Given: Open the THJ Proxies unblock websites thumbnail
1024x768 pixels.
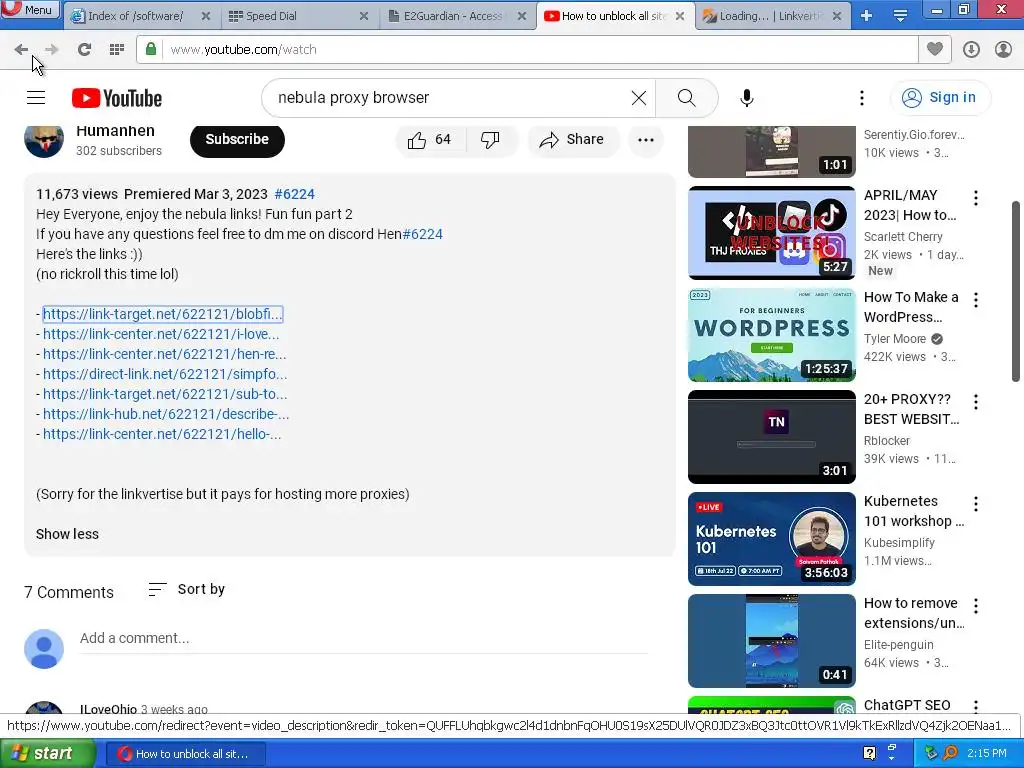Looking at the screenshot, I should click(x=771, y=232).
